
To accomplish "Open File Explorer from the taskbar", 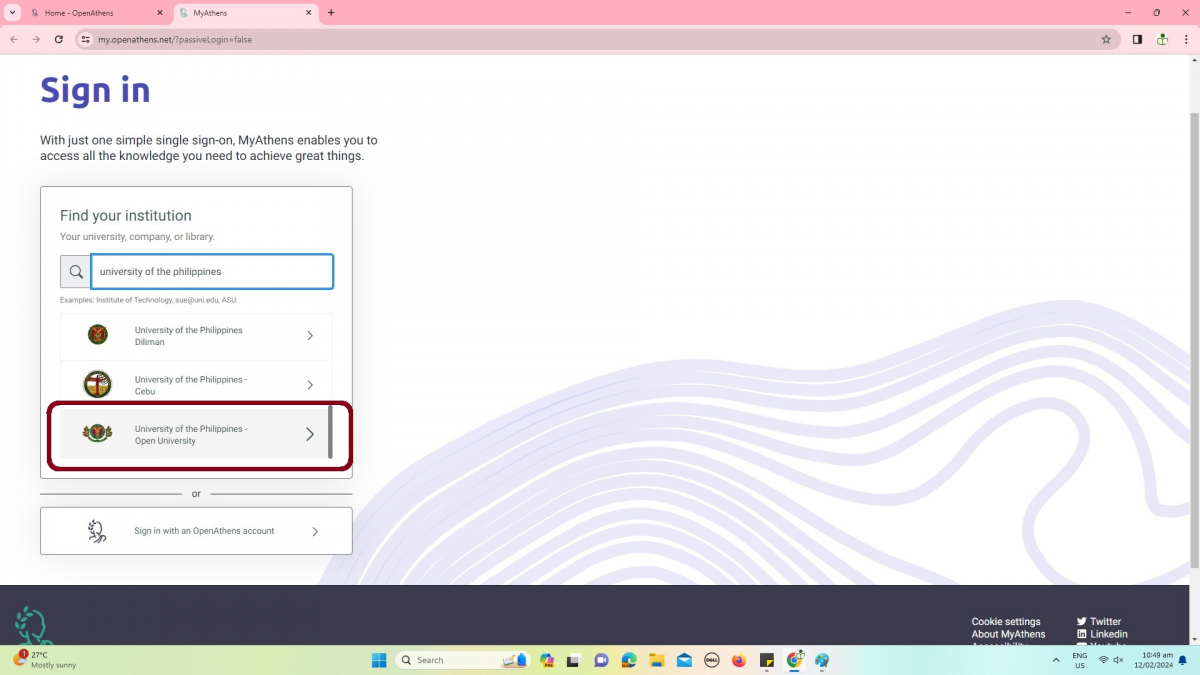I will click(x=657, y=660).
